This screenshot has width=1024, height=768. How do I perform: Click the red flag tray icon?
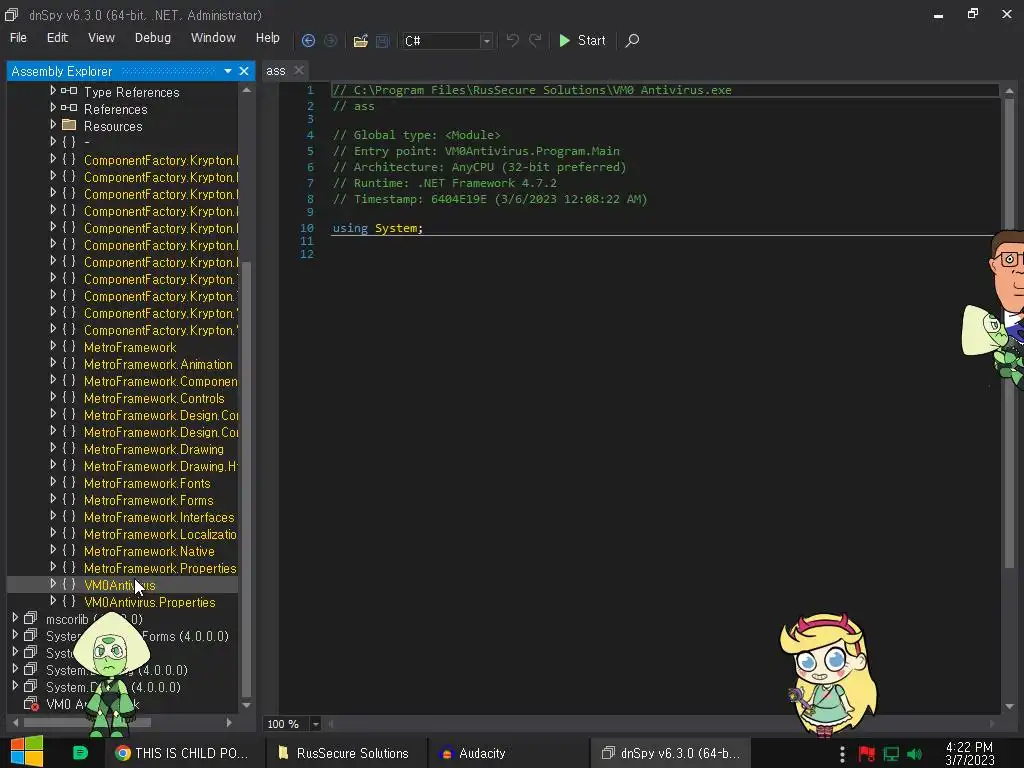point(867,754)
